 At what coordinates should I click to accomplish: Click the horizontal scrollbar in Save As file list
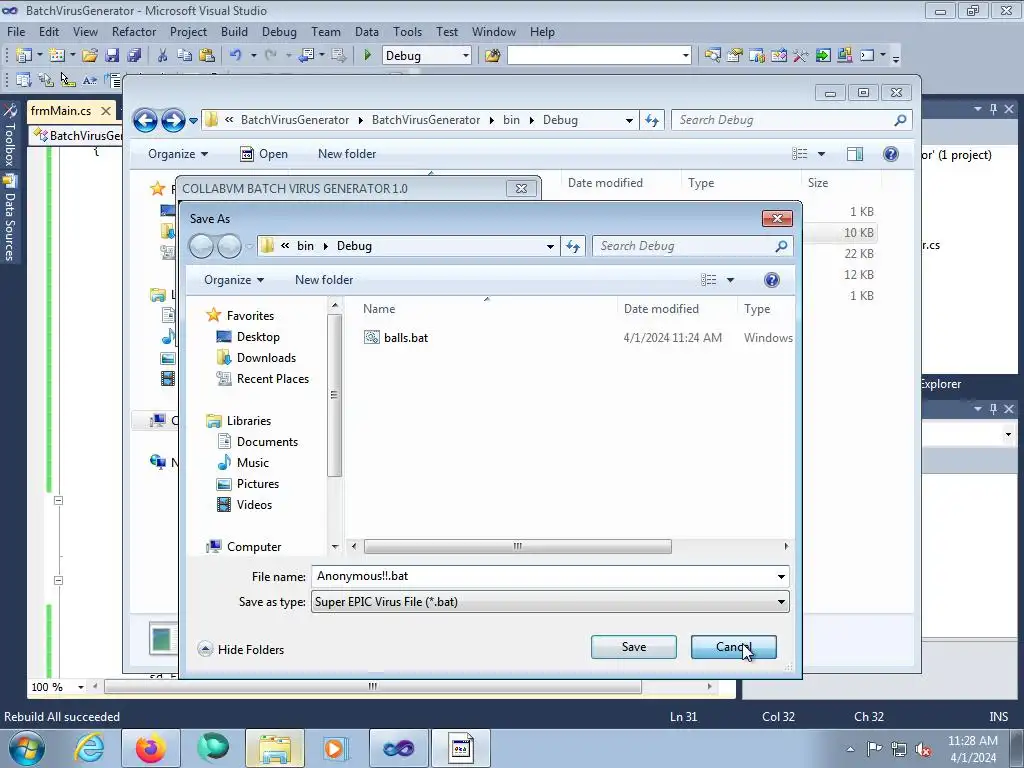click(517, 546)
